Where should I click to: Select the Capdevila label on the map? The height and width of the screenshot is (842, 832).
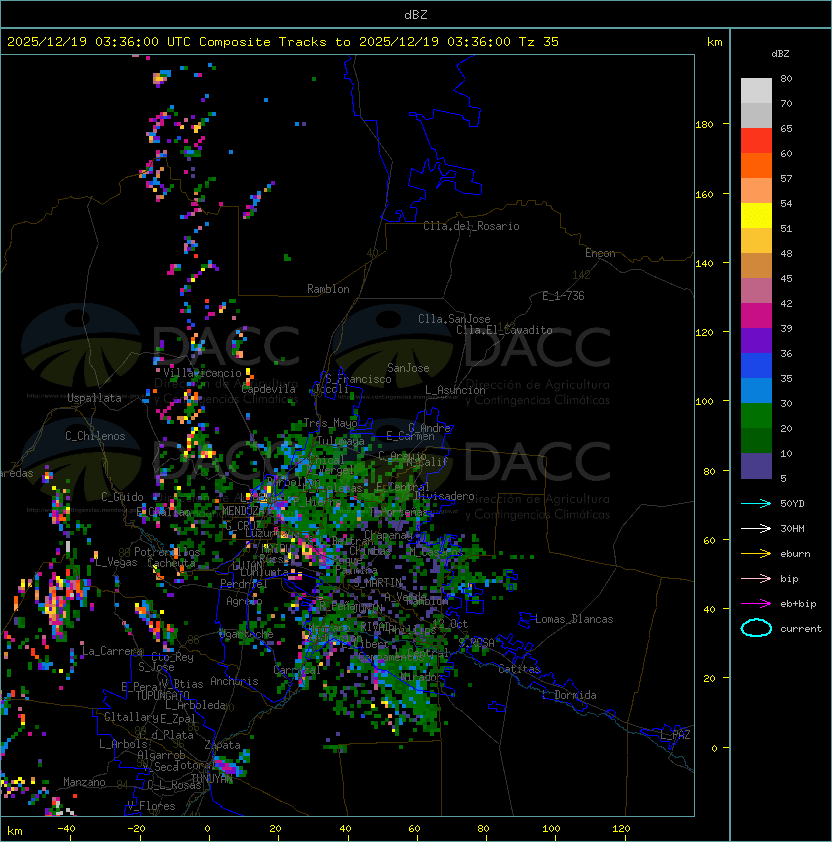[x=268, y=389]
